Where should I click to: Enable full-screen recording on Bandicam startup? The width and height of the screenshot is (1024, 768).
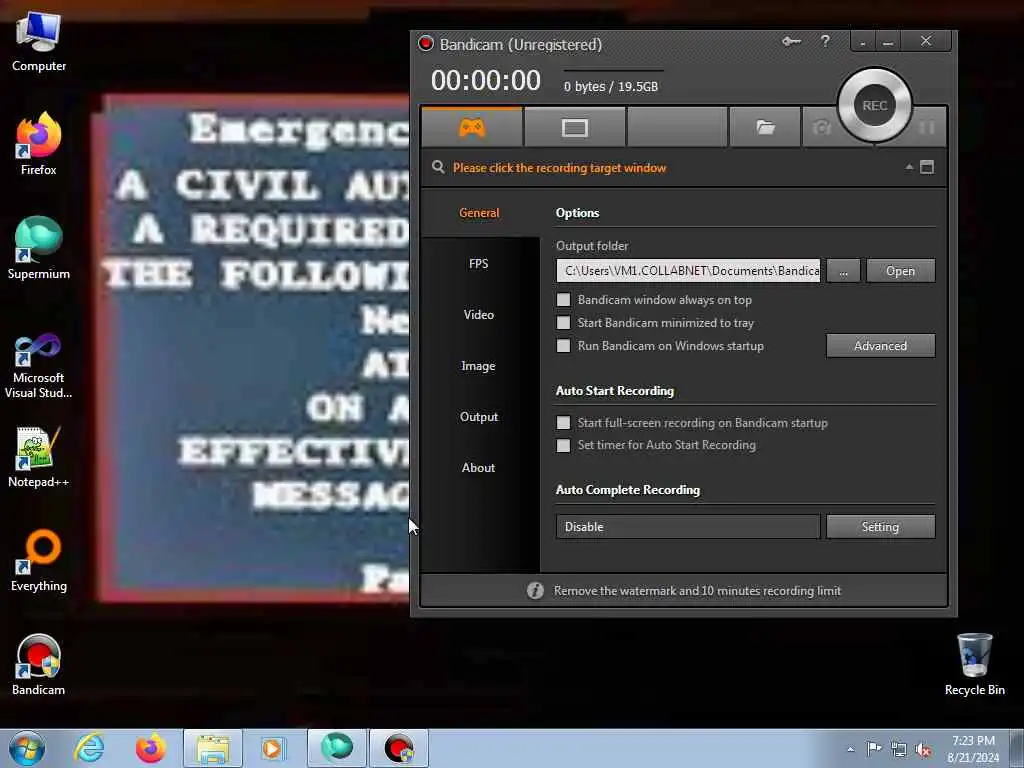tap(563, 423)
